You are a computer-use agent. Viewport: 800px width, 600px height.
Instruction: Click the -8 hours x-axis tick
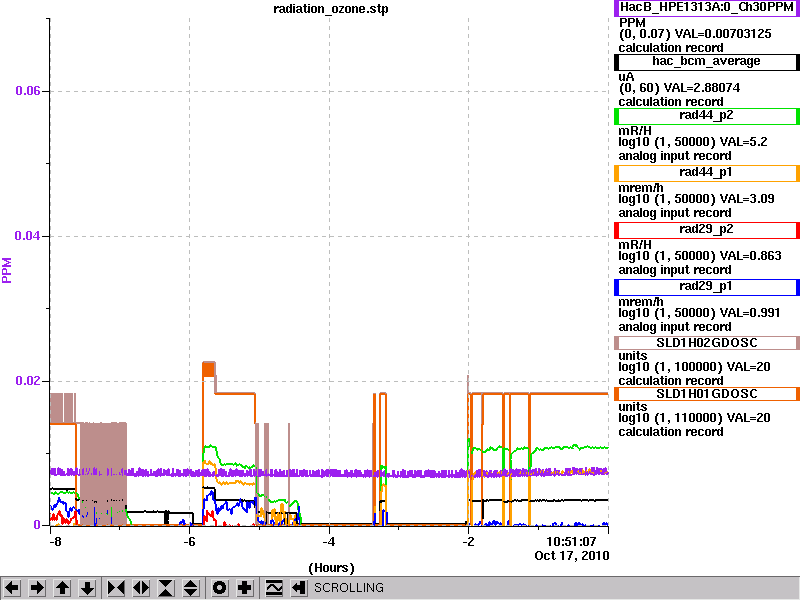[x=55, y=541]
